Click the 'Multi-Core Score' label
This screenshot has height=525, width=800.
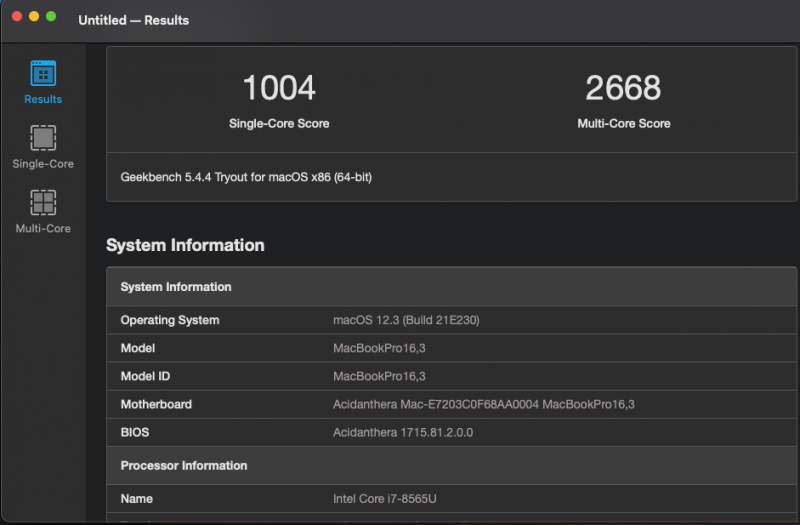[623, 123]
